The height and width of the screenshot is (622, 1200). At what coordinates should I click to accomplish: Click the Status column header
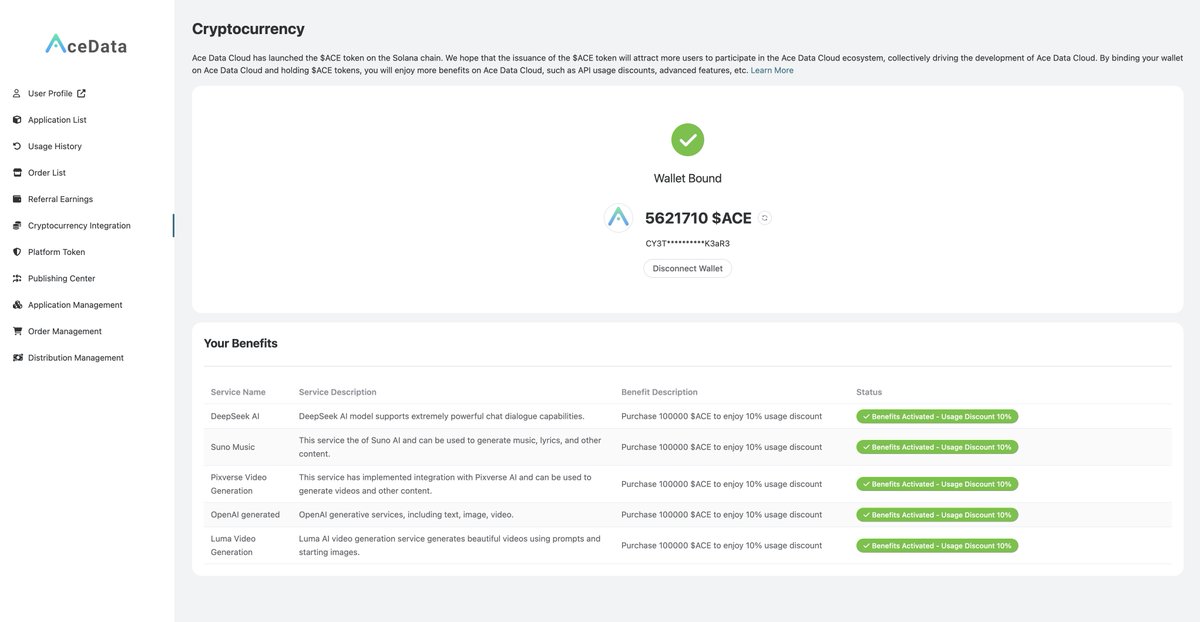(x=869, y=392)
